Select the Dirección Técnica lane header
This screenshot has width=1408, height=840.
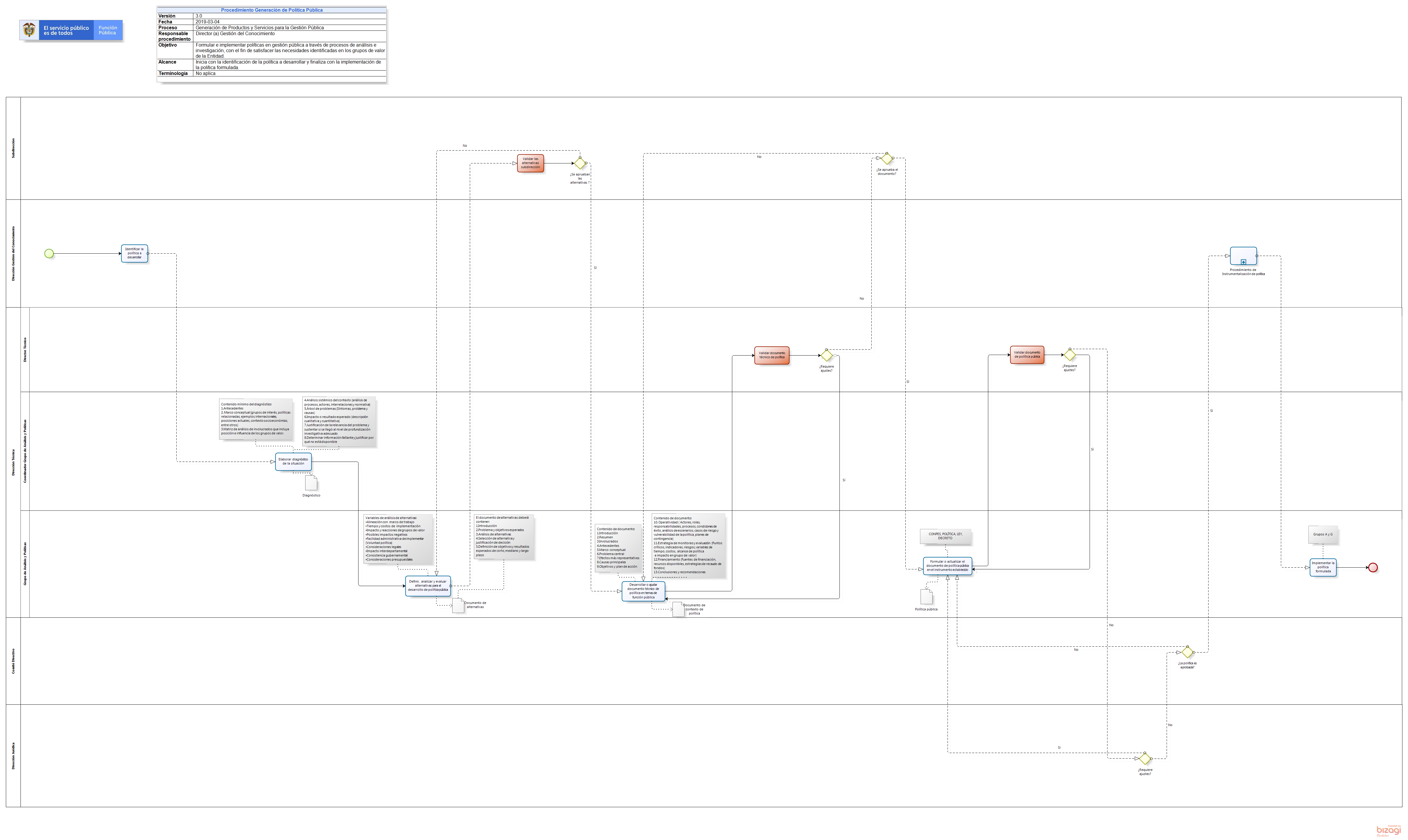click(13, 462)
